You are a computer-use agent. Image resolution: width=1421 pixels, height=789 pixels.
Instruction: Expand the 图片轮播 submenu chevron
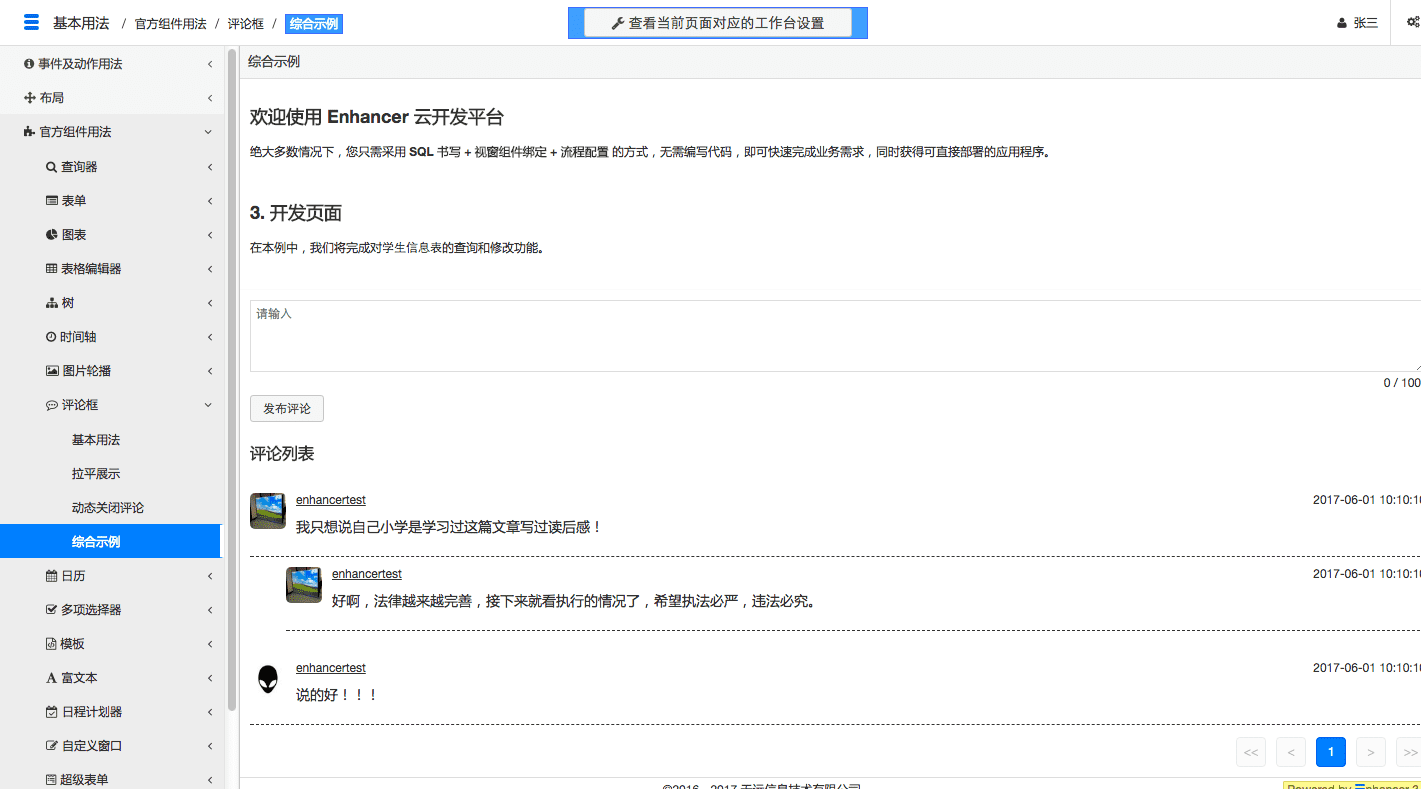coord(210,371)
